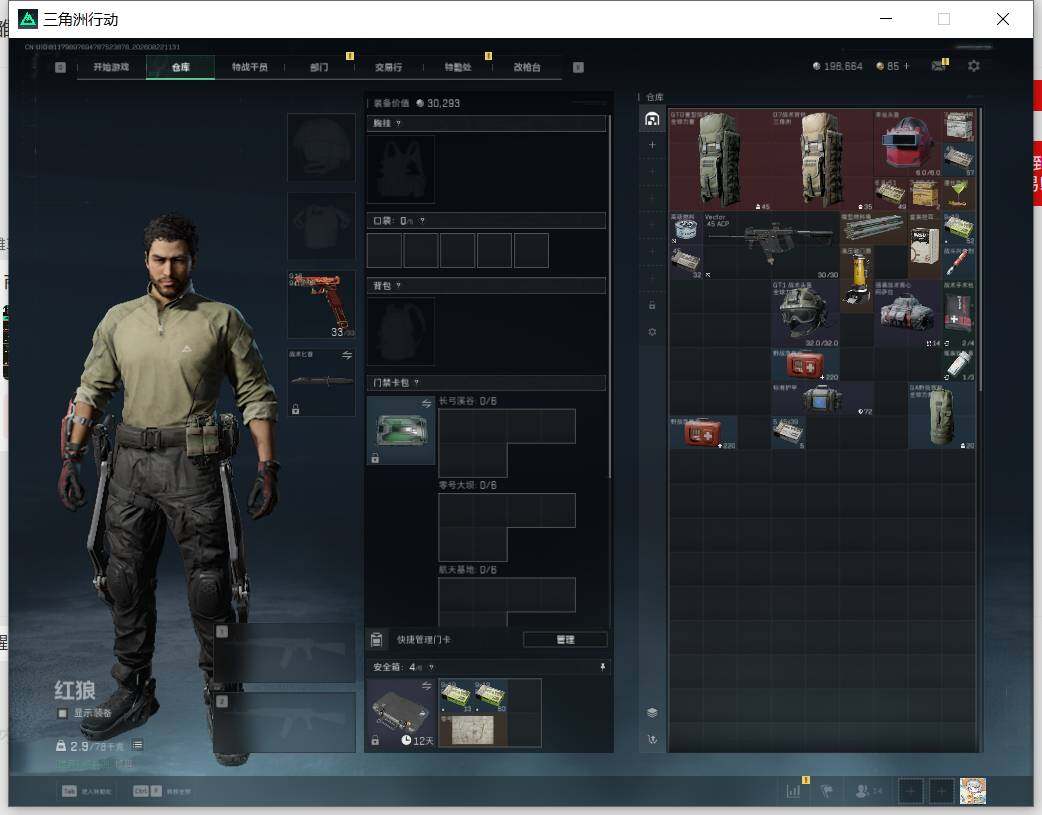The width and height of the screenshot is (1042, 815).
Task: Add a storage expansion box with top plus
Action: click(652, 145)
